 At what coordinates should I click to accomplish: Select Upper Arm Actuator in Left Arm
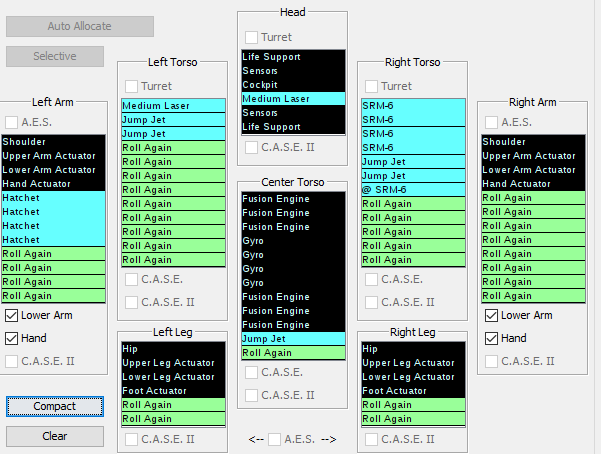pyautogui.click(x=53, y=156)
